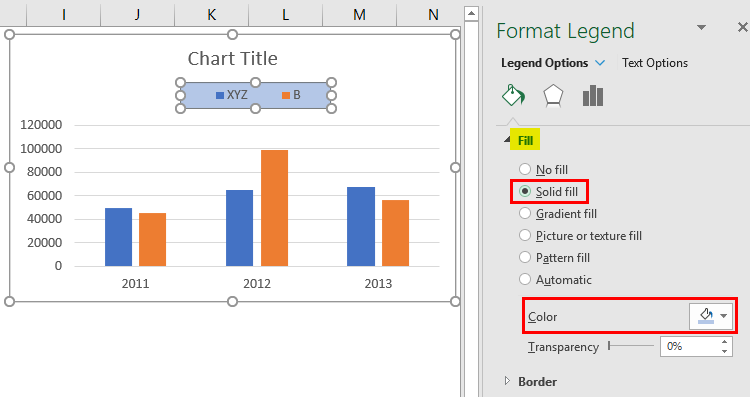Viewport: 750px width, 397px height.
Task: Switch to Text Options tab
Action: point(655,63)
